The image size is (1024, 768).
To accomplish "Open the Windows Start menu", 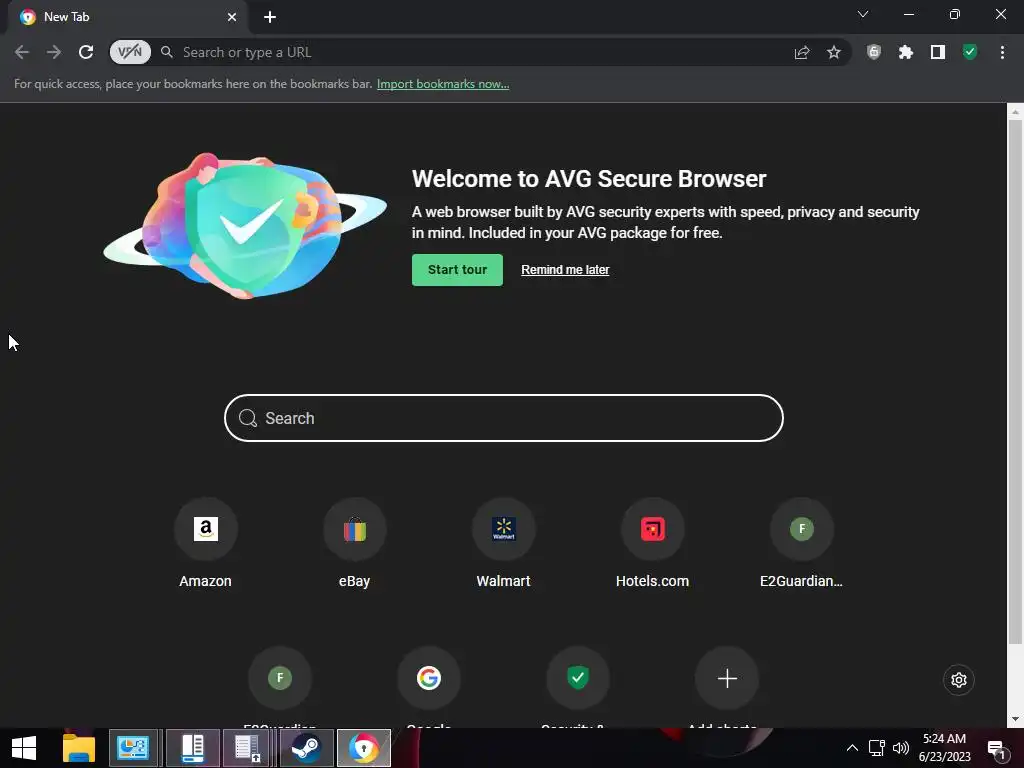I will (x=24, y=748).
